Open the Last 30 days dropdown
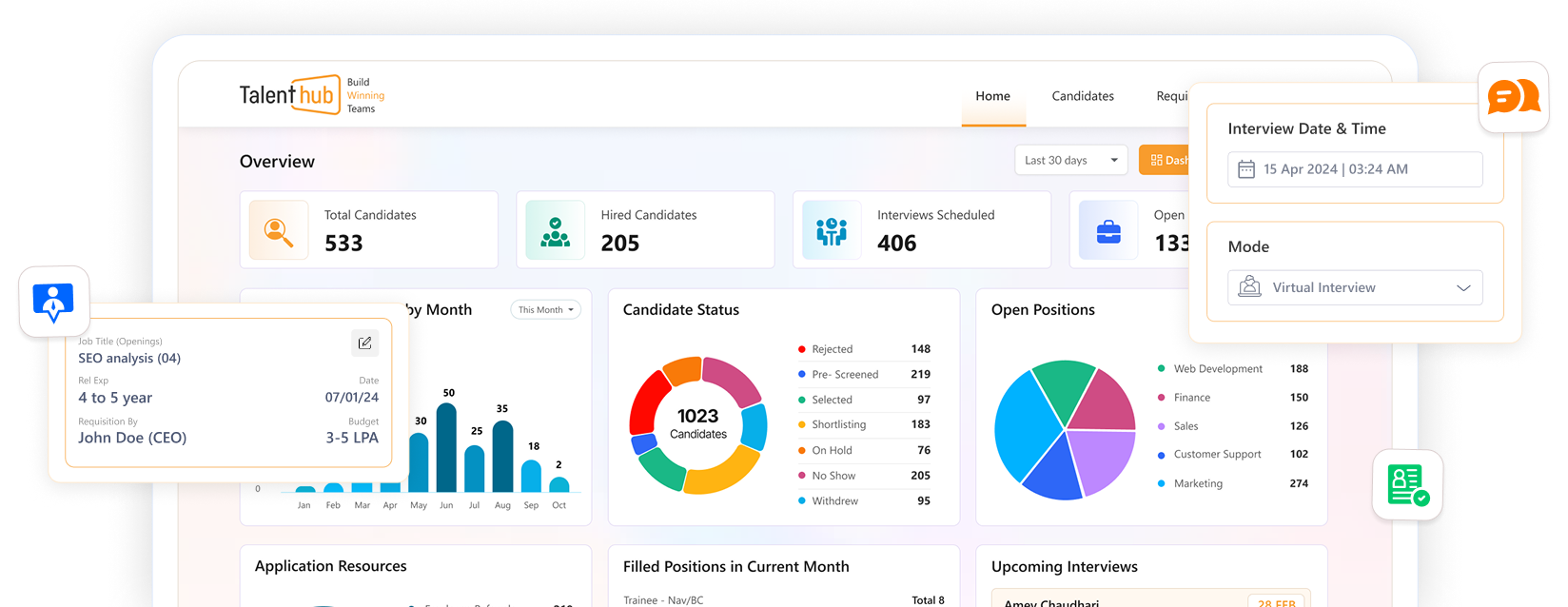The width and height of the screenshot is (1568, 607). [1070, 161]
